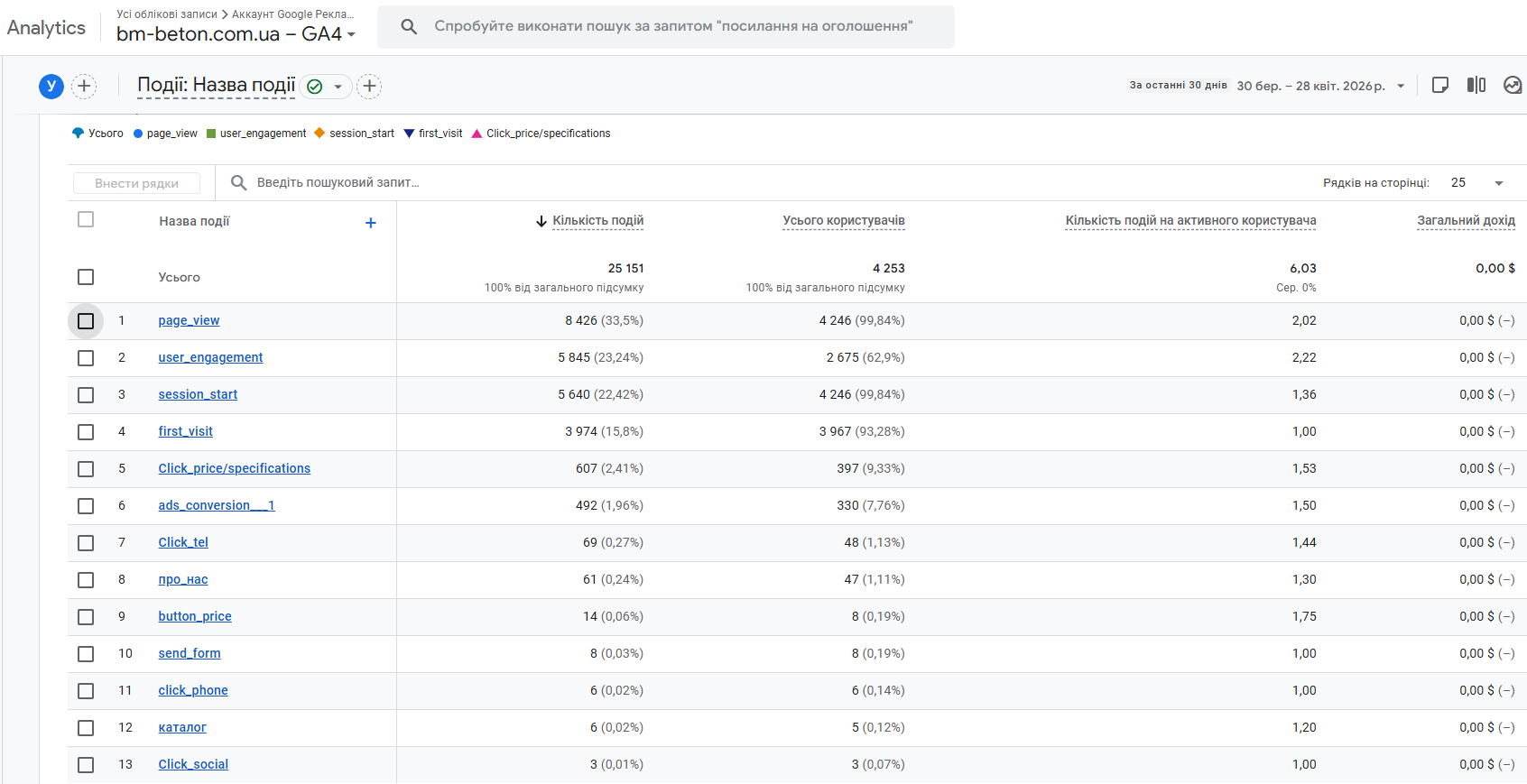Click the green user_engagement legend swatch
The width and height of the screenshot is (1527, 784).
pos(211,134)
